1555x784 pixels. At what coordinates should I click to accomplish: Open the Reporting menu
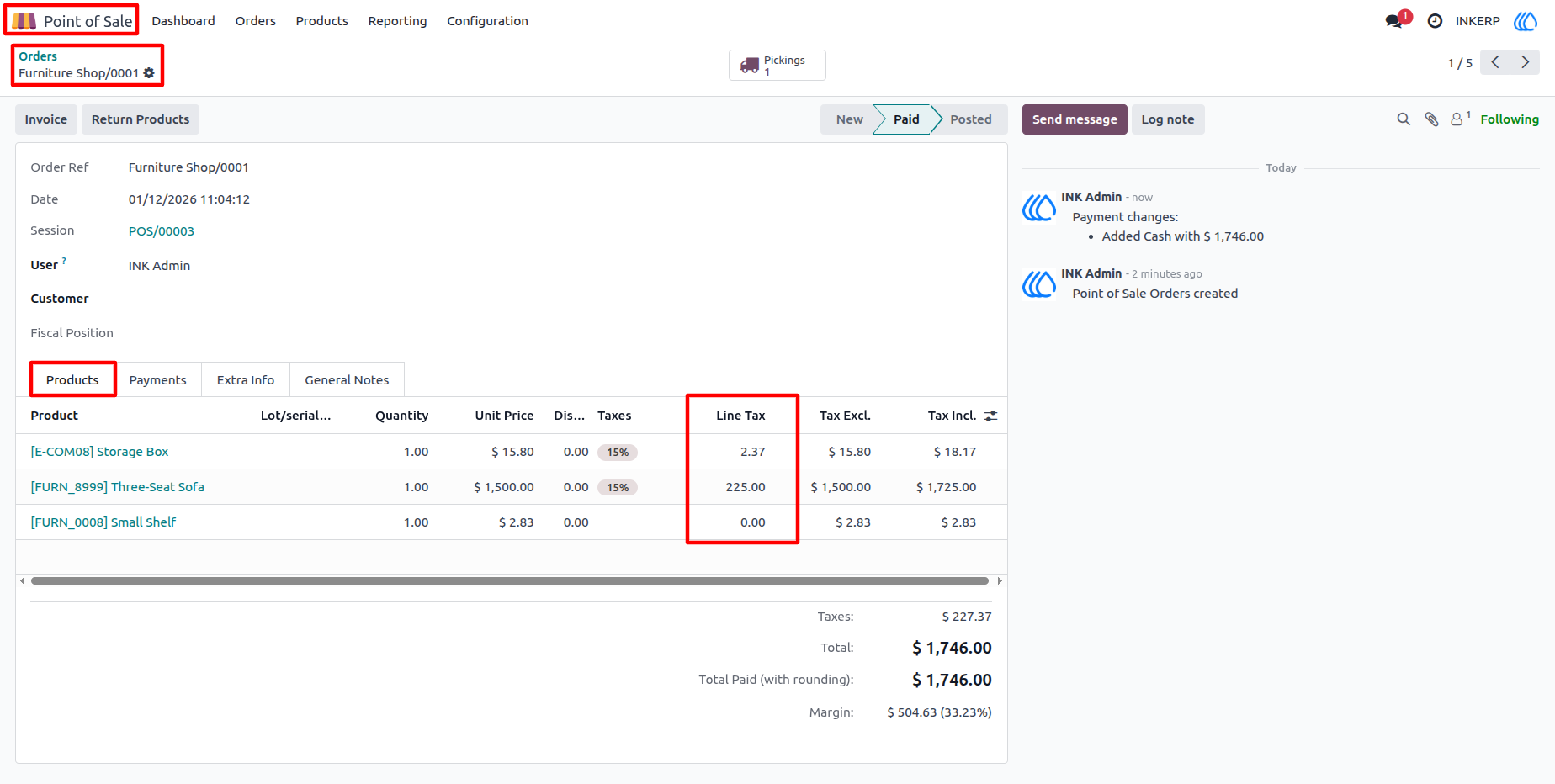397,21
